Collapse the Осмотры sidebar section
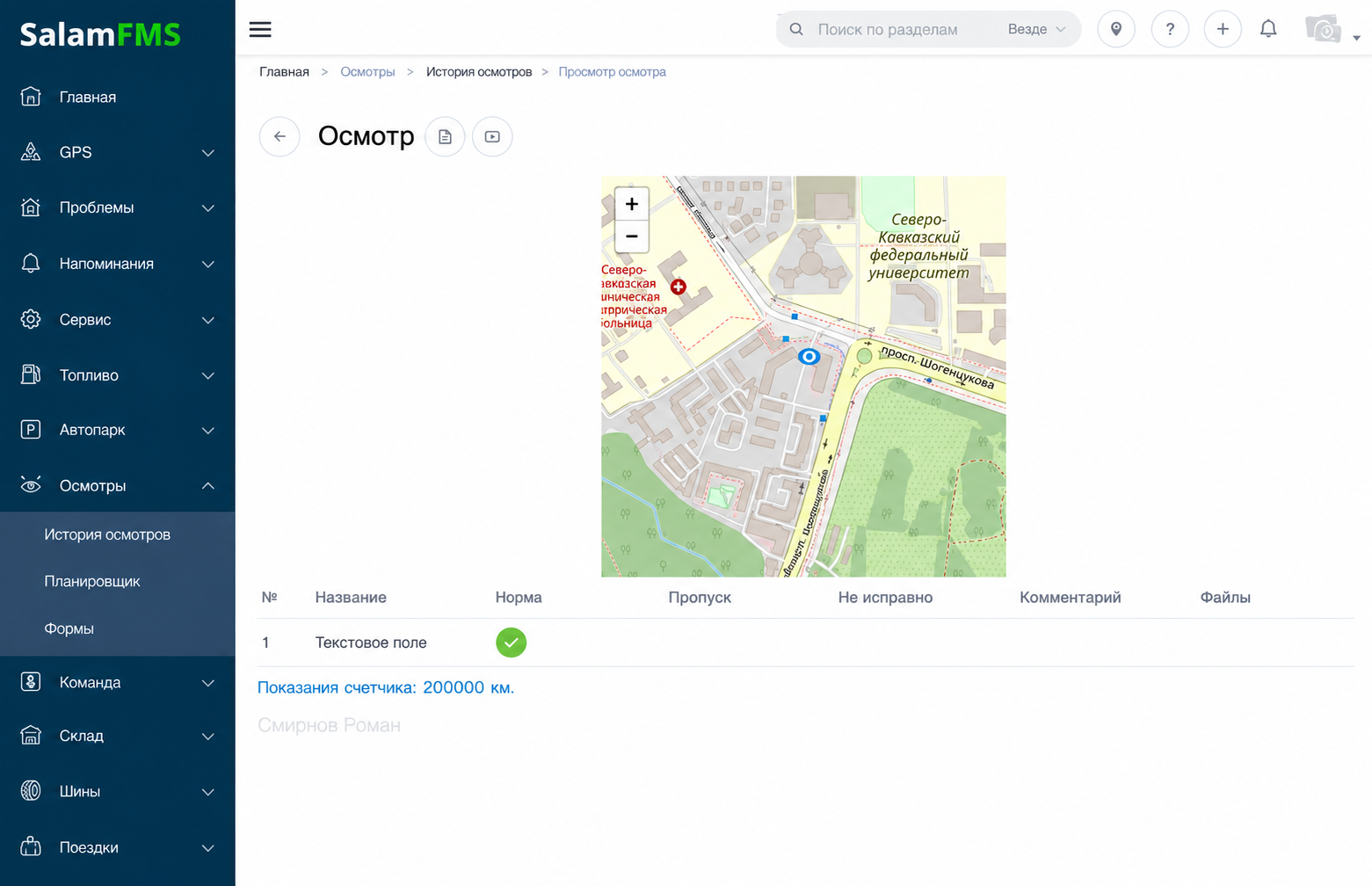Screen dimensions: 1372x886 click(118, 485)
